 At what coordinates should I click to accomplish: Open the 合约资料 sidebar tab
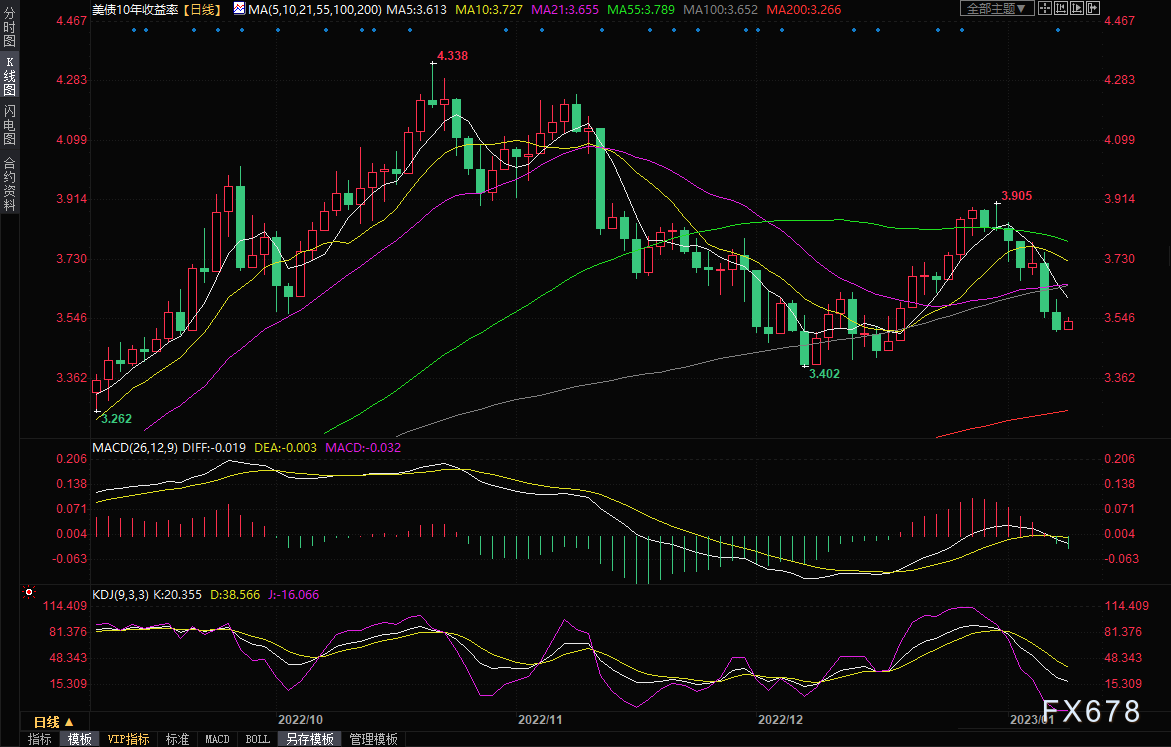click(x=9, y=183)
